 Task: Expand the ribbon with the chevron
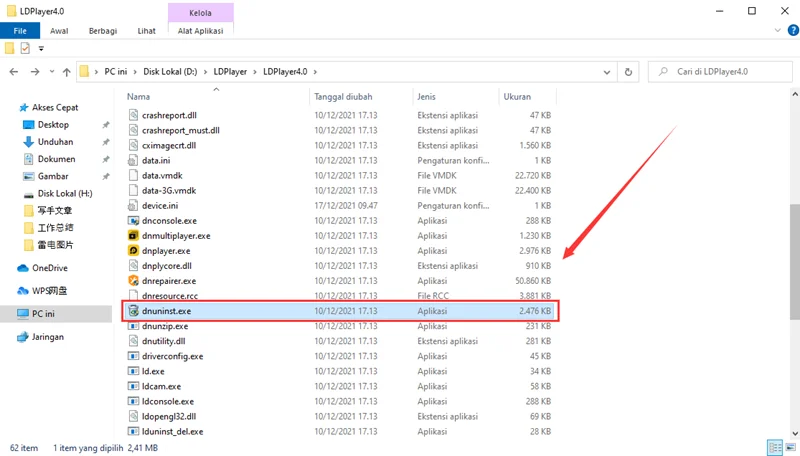778,30
